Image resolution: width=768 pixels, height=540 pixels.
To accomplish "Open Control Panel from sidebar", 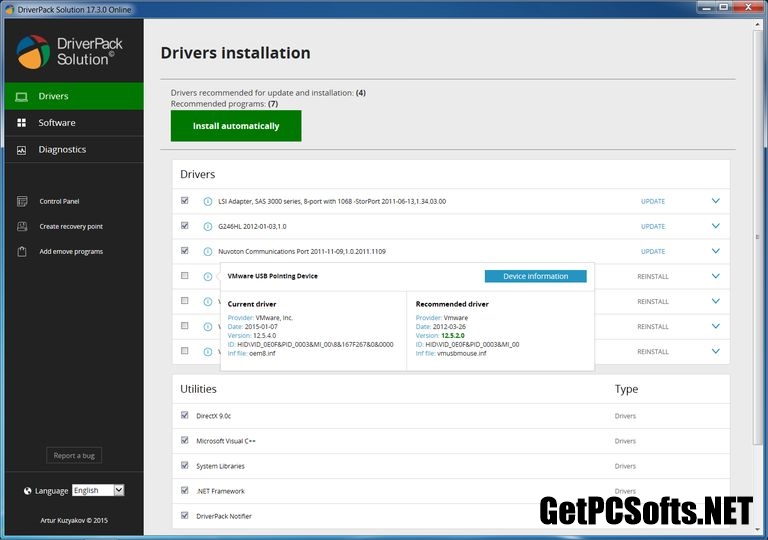I will [59, 201].
